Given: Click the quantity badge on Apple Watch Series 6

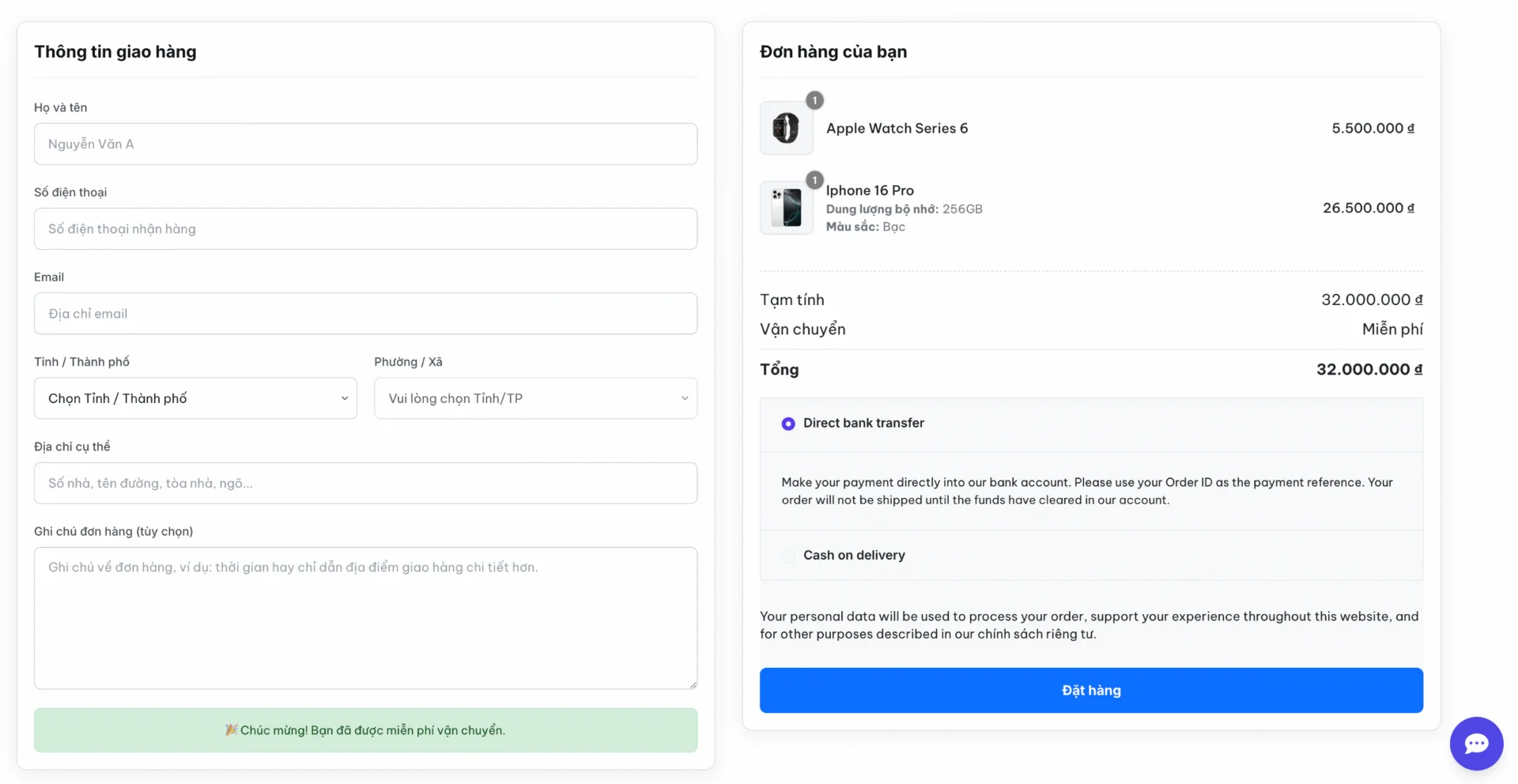Looking at the screenshot, I should pyautogui.click(x=814, y=100).
